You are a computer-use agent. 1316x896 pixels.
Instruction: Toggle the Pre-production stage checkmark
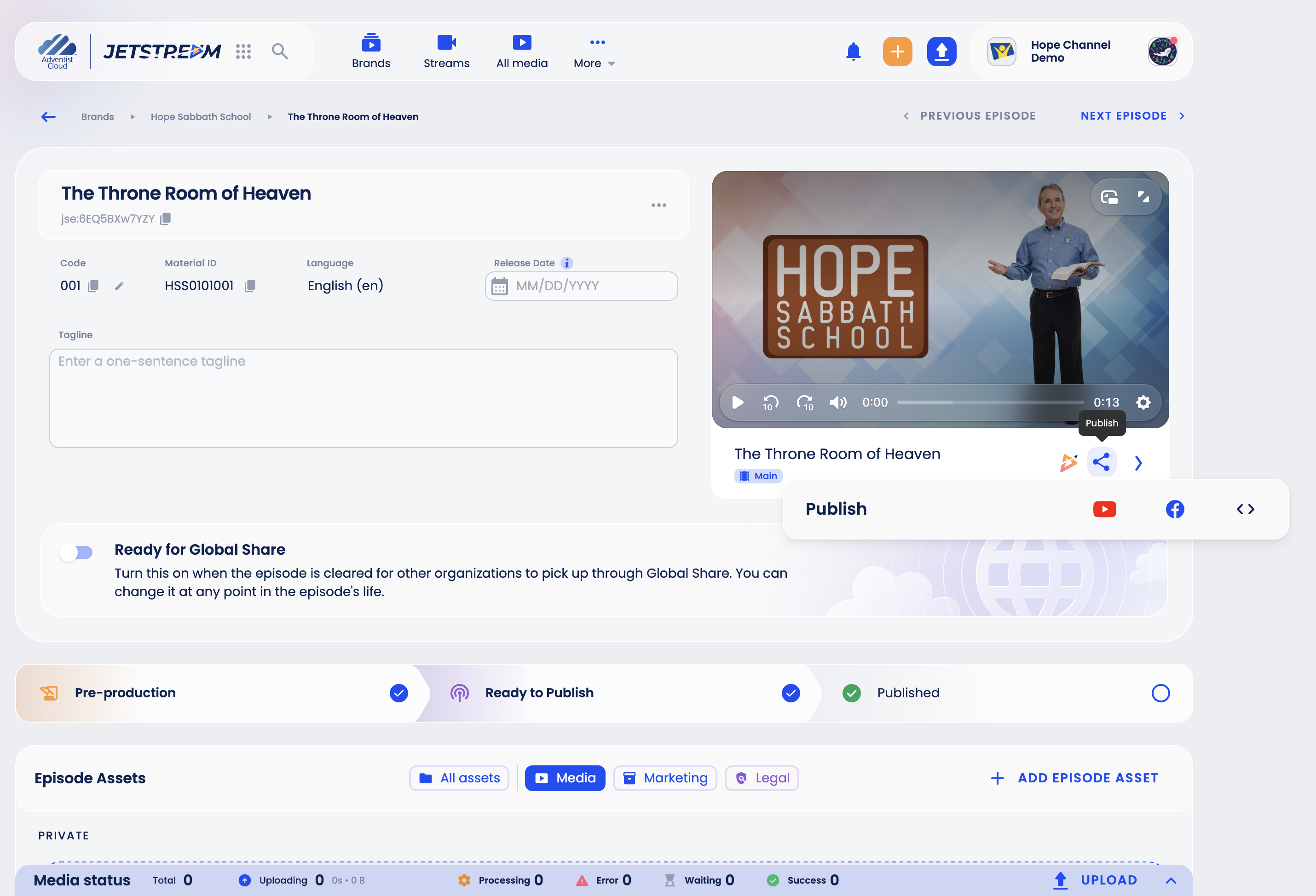click(x=398, y=693)
